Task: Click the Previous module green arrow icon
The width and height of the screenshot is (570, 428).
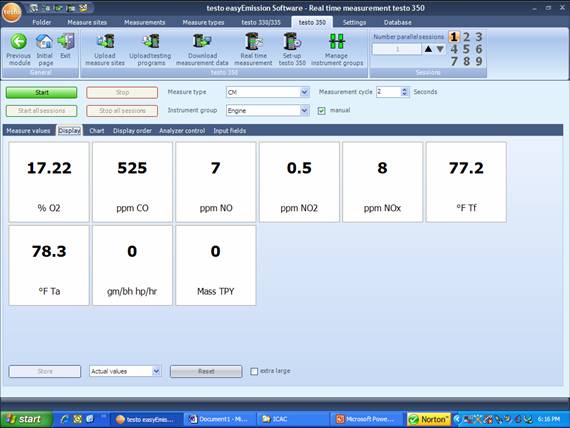Action: click(x=19, y=41)
